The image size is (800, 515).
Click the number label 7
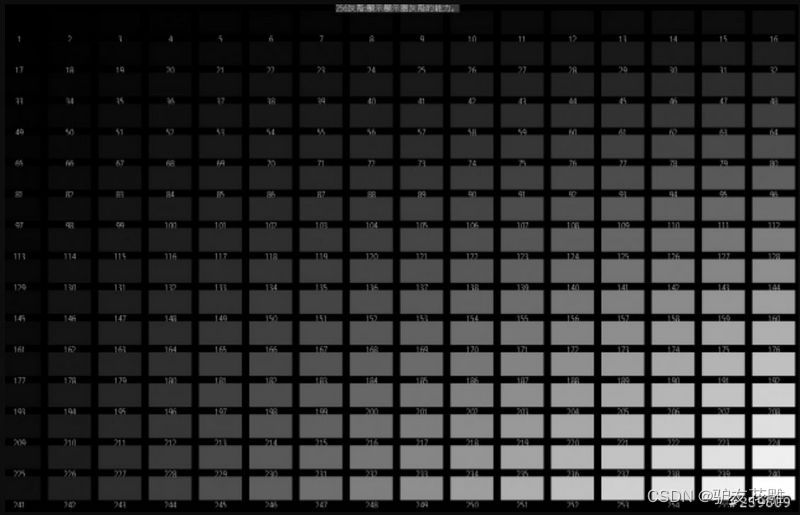(x=321, y=39)
